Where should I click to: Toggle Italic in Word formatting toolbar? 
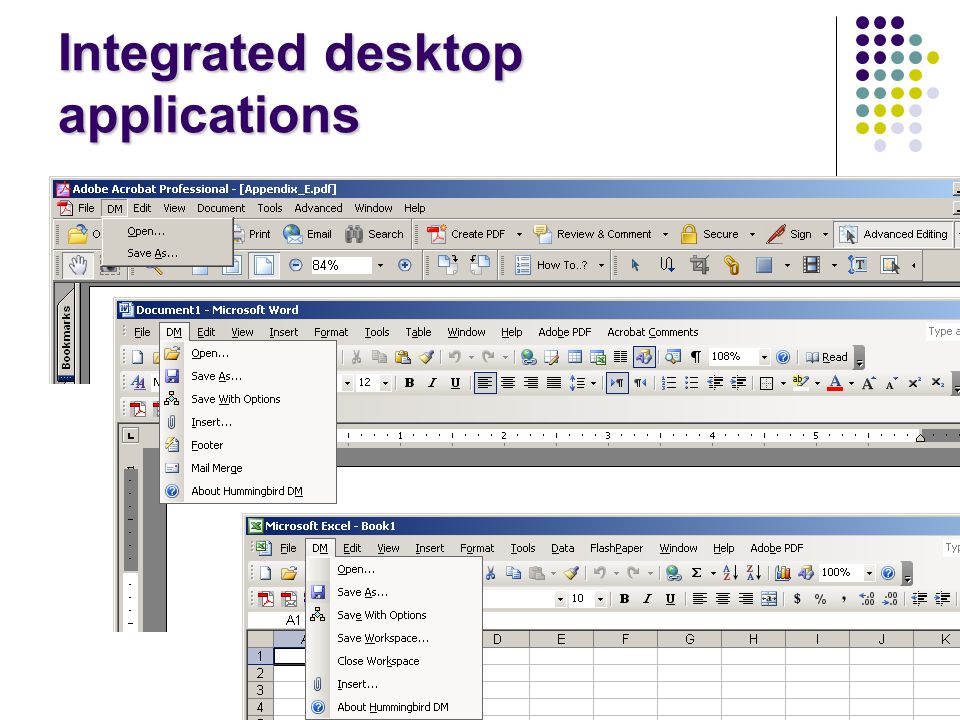click(432, 383)
